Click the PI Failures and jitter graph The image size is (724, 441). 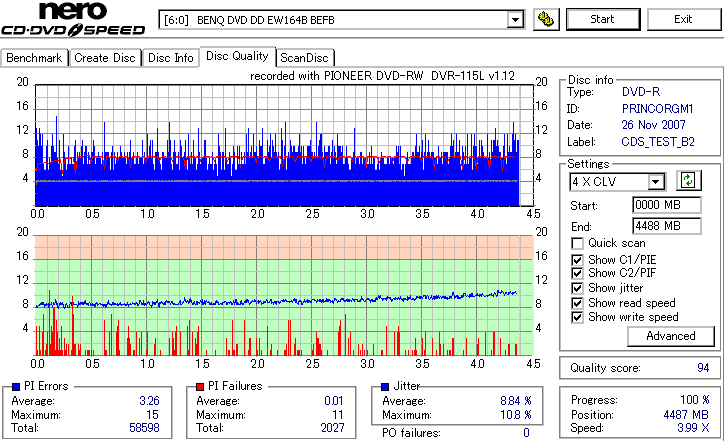tap(284, 296)
